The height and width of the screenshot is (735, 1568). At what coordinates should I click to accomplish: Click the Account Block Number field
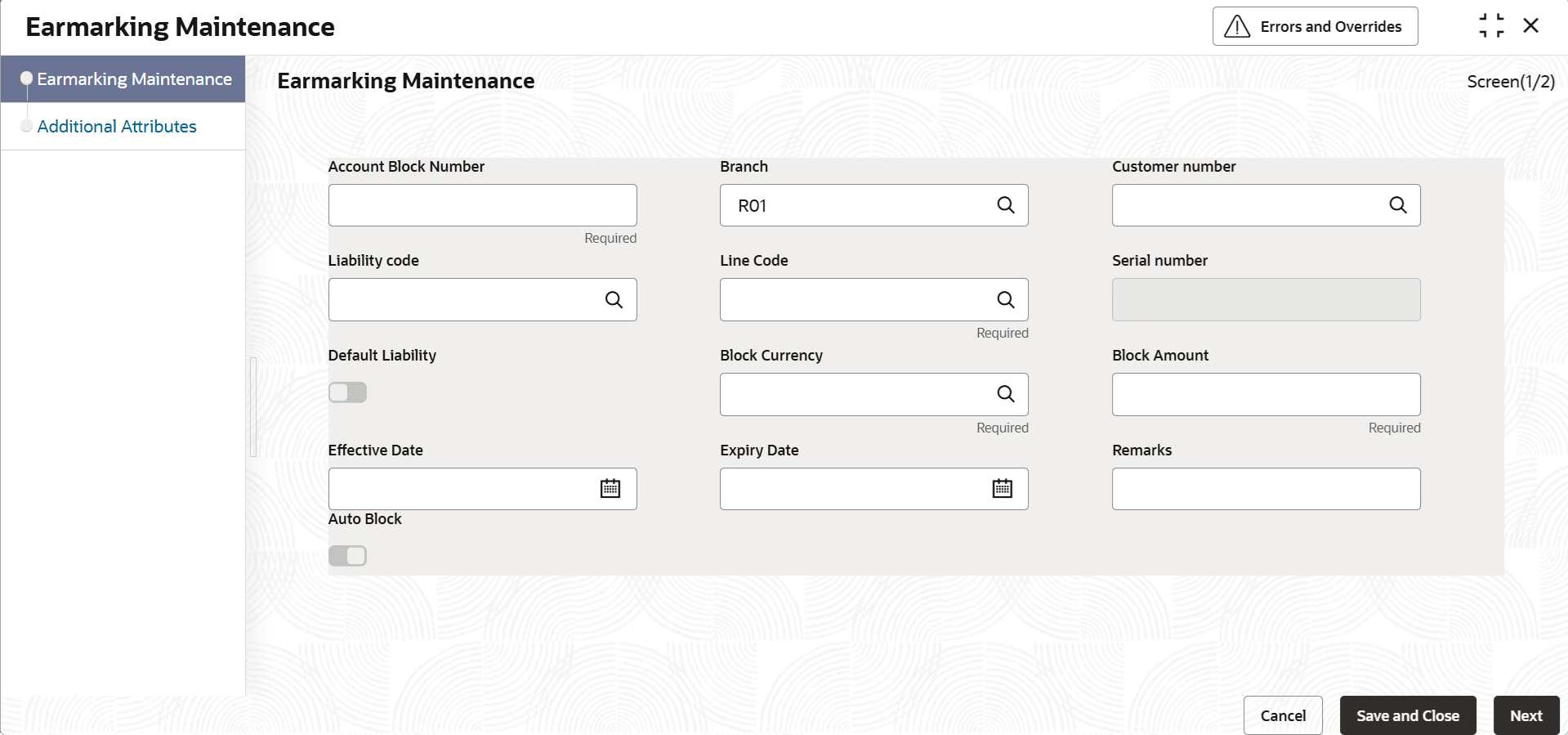coord(482,205)
